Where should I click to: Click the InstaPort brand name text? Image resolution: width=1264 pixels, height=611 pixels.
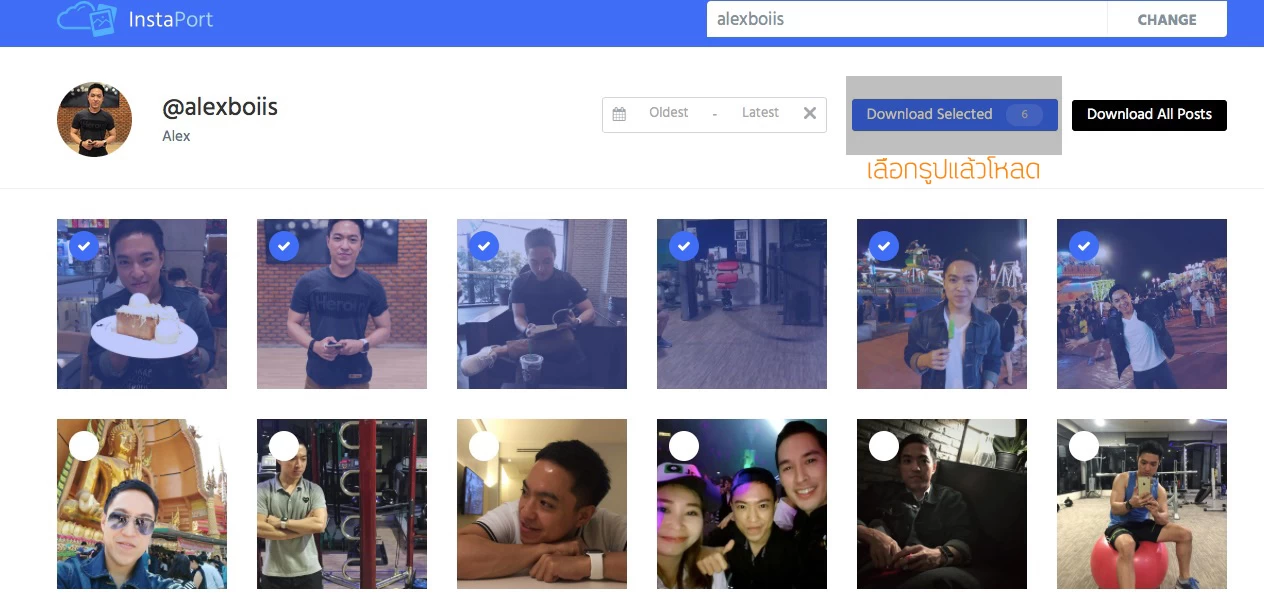[x=170, y=19]
